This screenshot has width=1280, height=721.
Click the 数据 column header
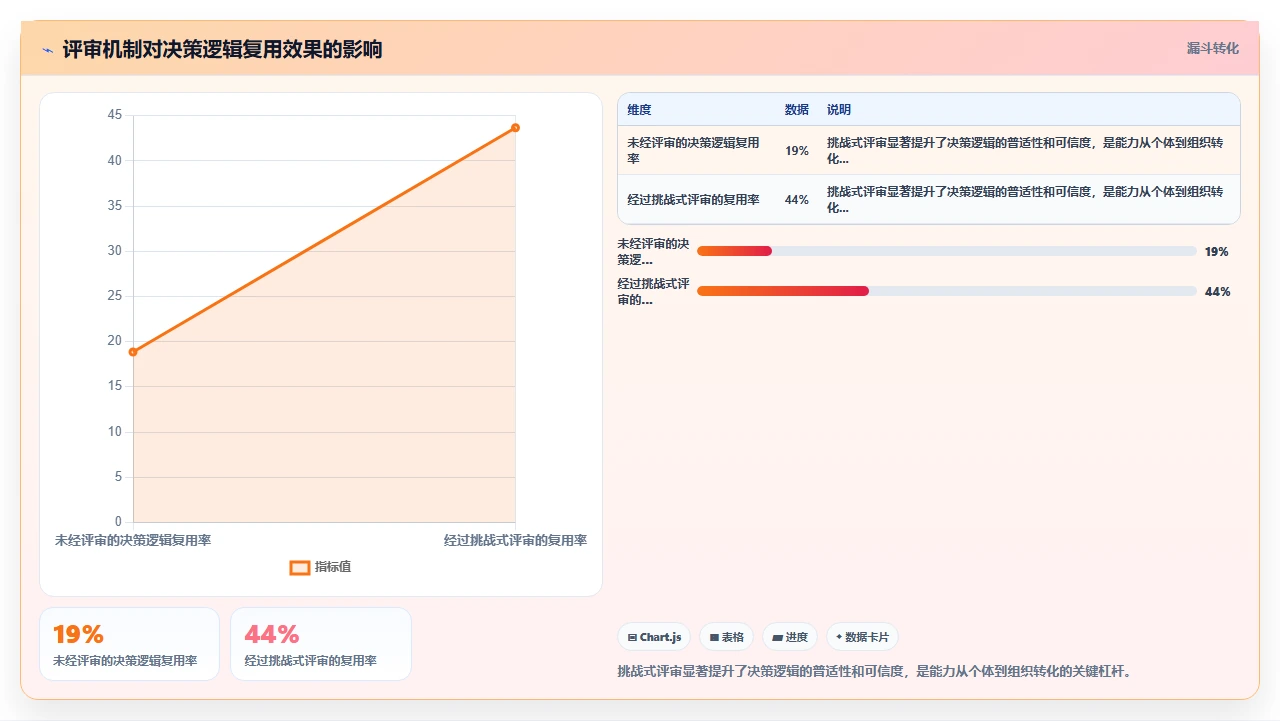click(797, 110)
